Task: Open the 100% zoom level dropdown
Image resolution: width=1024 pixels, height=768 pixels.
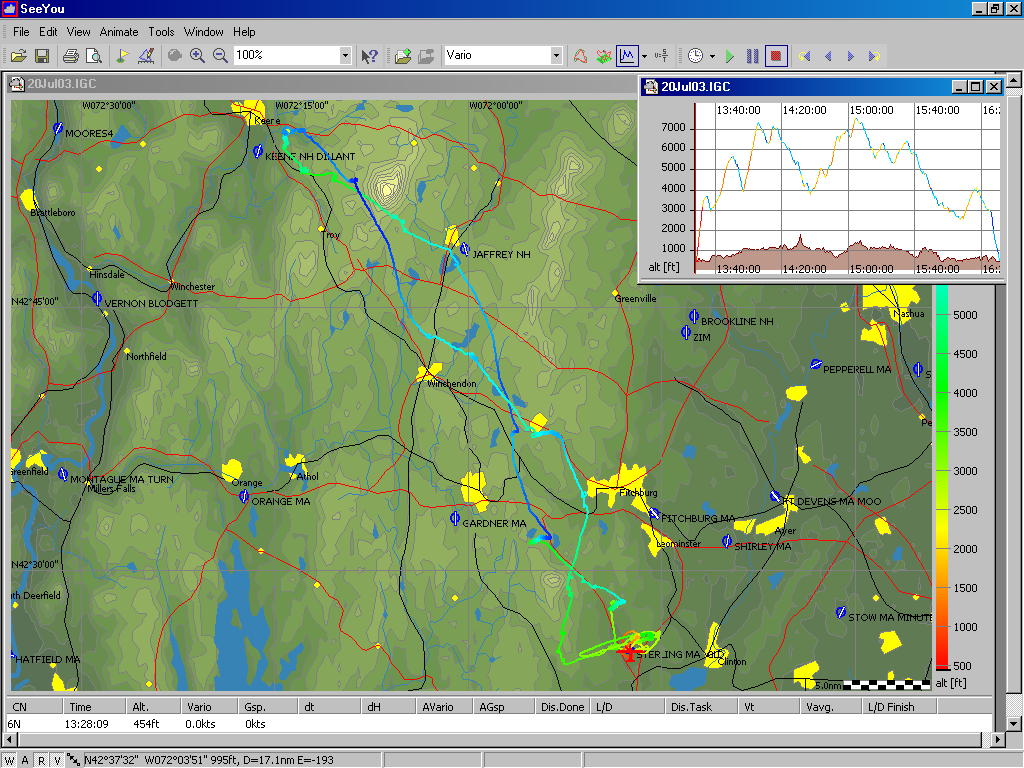Action: pyautogui.click(x=345, y=56)
